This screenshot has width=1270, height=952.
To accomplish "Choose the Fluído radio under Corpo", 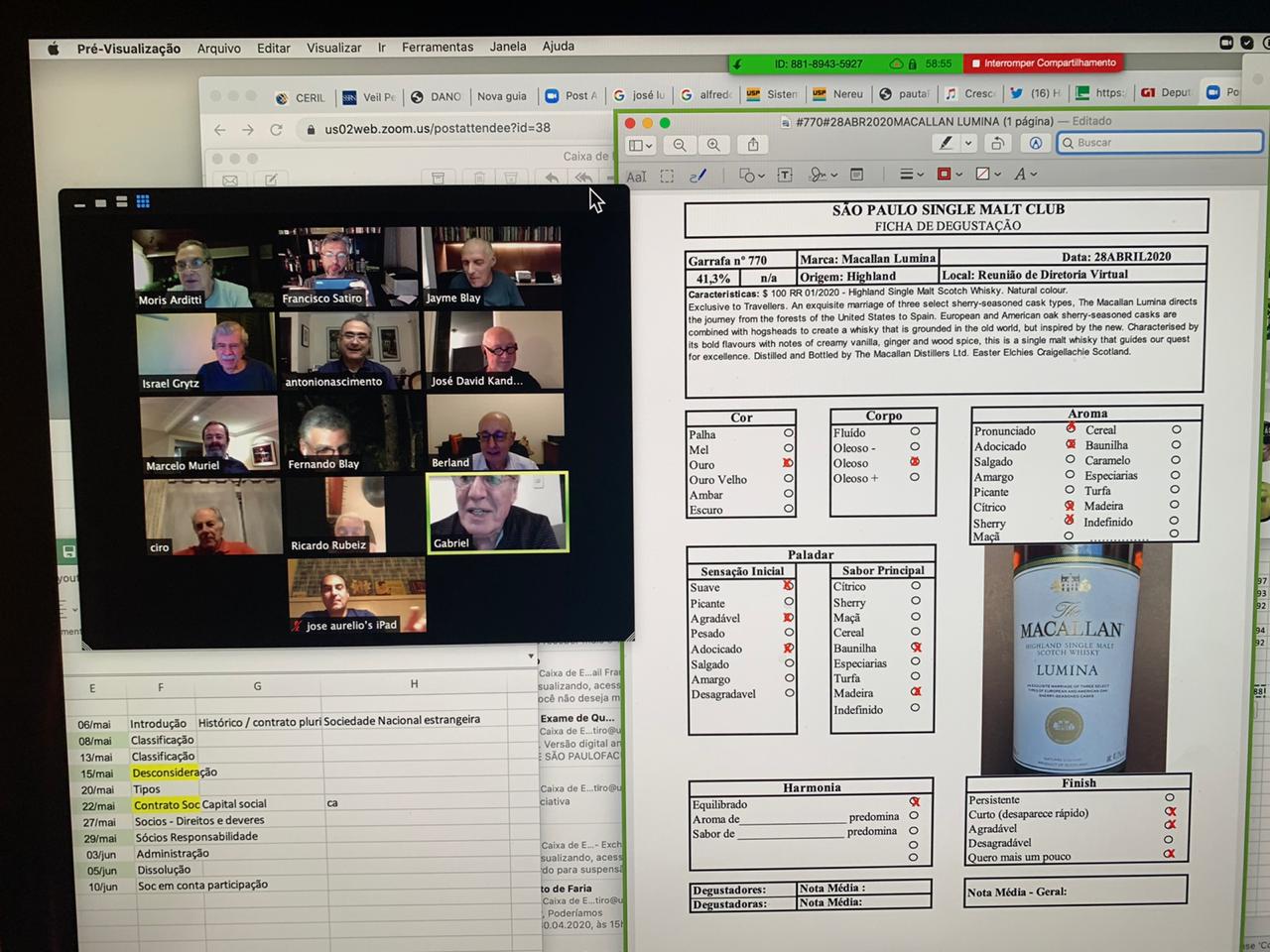I will coord(915,432).
